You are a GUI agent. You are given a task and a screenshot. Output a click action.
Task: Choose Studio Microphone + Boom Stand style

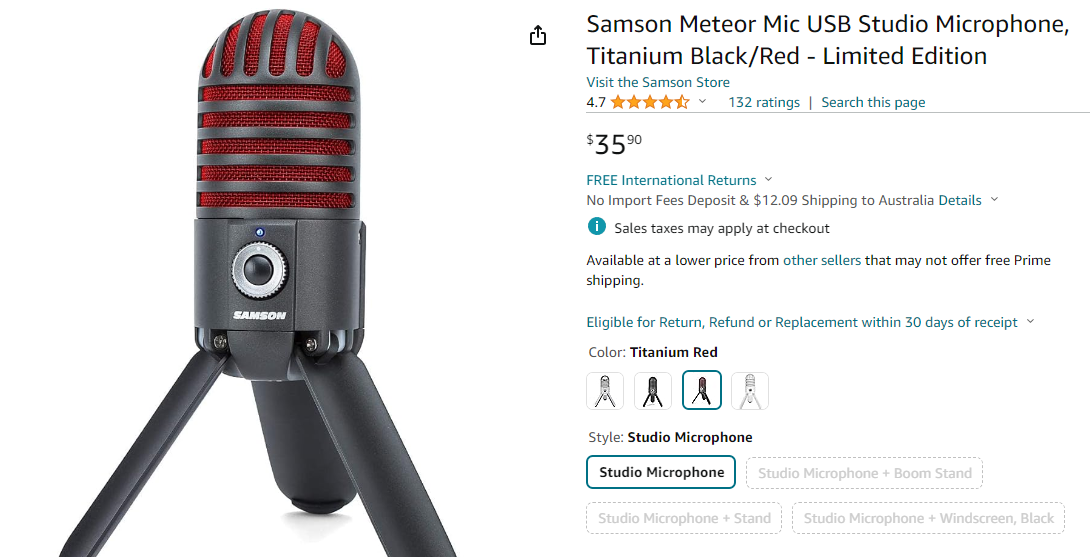pos(865,473)
